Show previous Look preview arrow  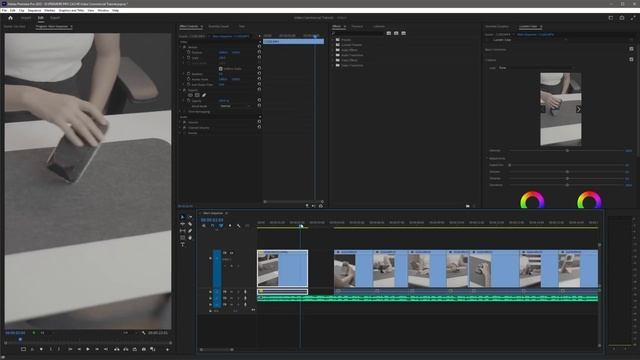coord(543,109)
